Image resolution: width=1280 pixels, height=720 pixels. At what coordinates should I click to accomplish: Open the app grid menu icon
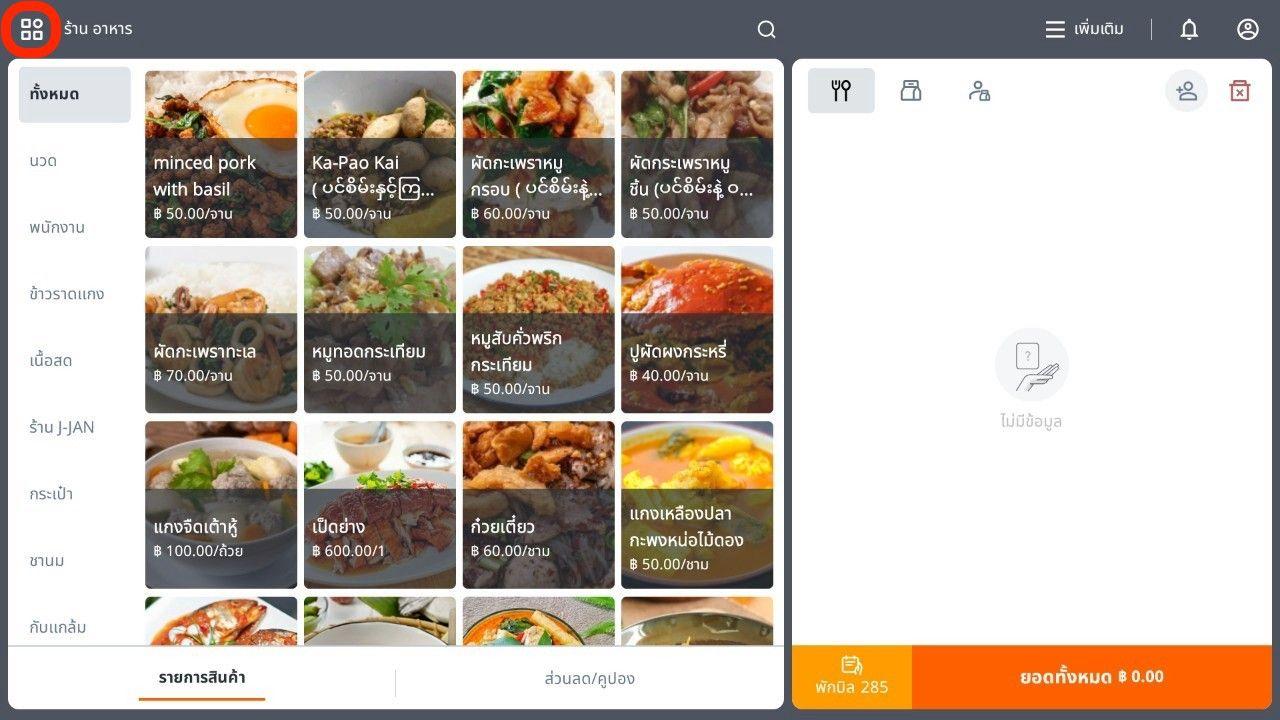[32, 29]
